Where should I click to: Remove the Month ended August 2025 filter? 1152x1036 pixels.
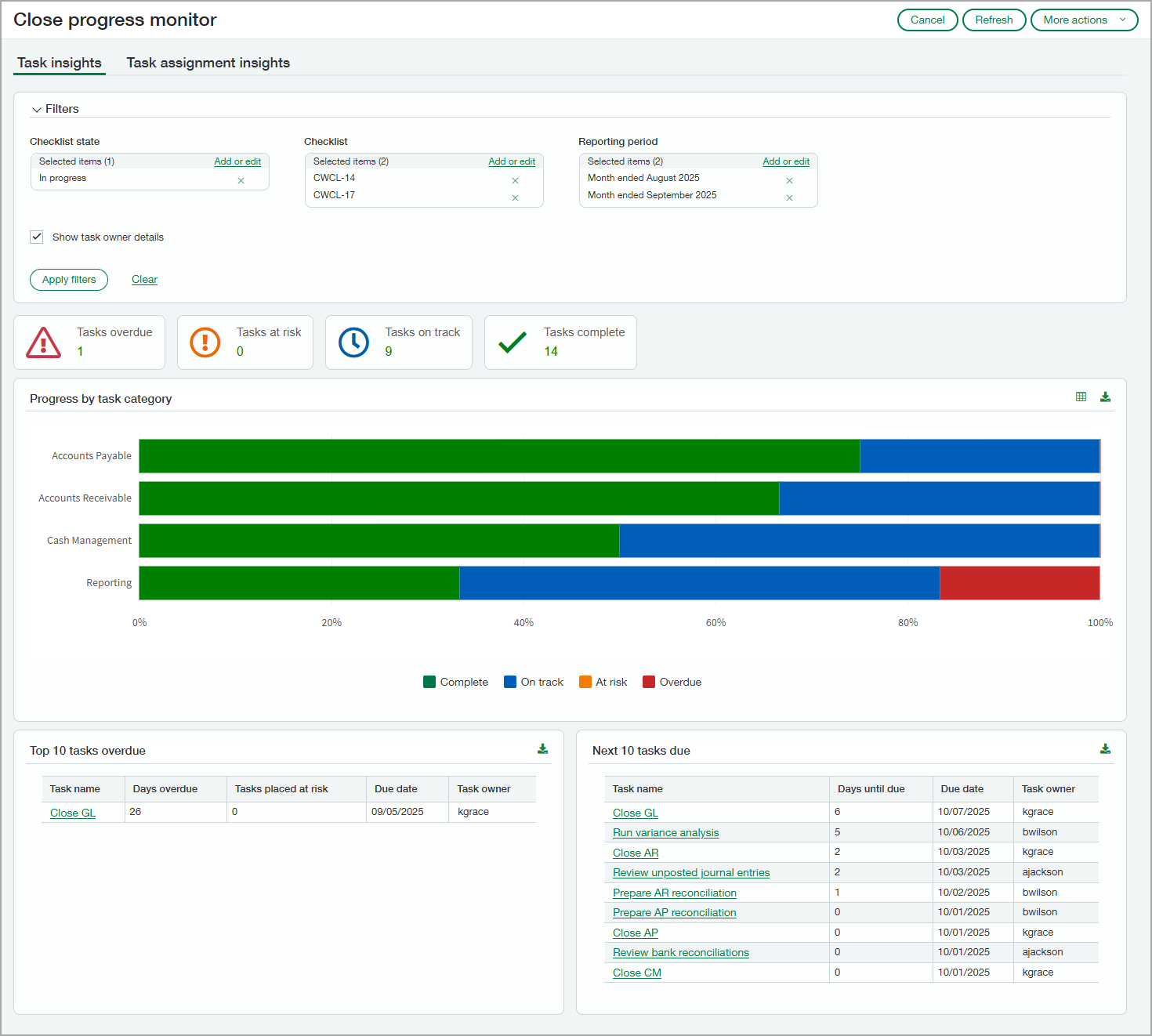tap(789, 179)
